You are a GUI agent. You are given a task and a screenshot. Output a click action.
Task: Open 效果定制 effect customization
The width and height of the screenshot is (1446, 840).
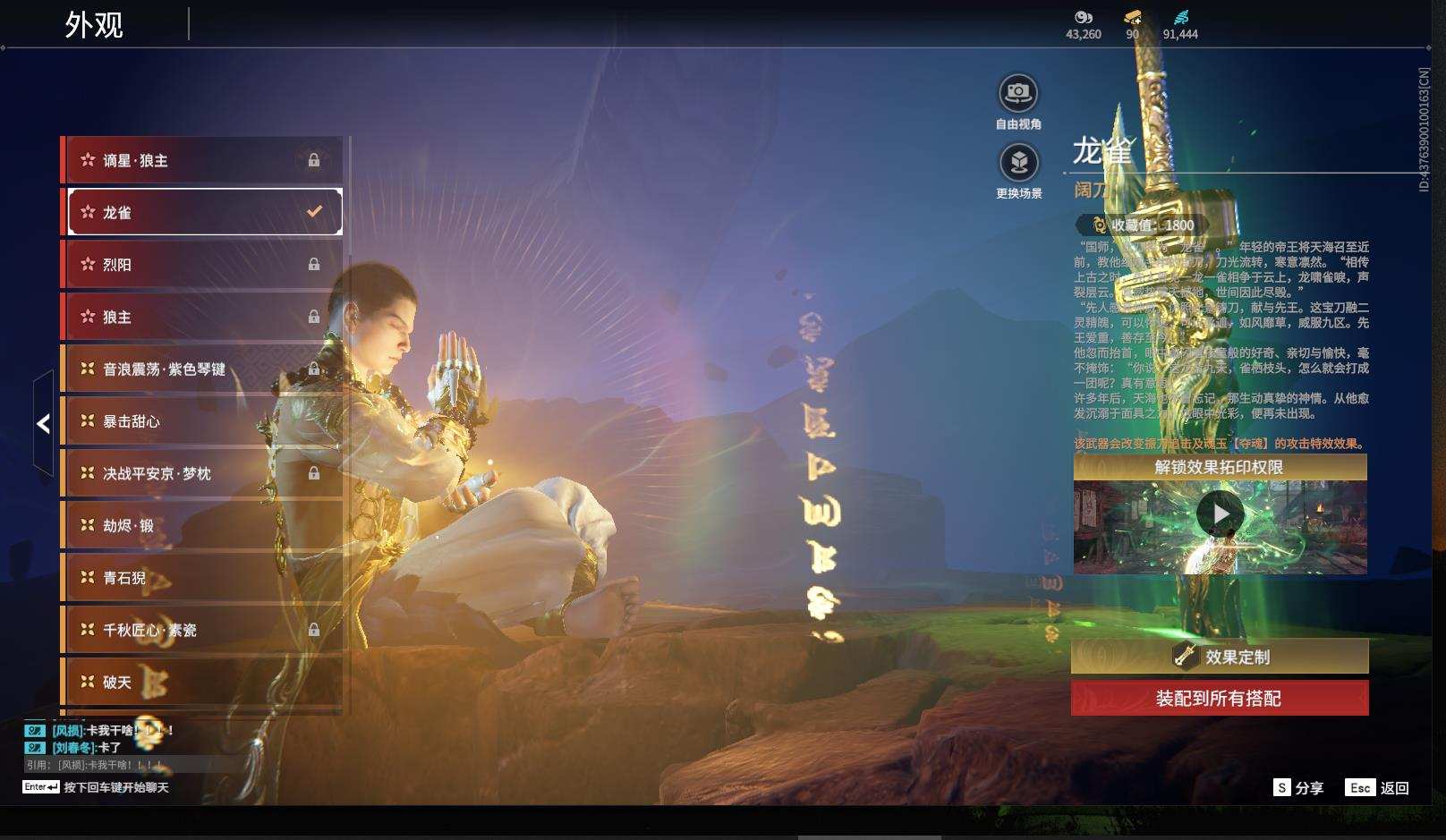coord(1220,657)
